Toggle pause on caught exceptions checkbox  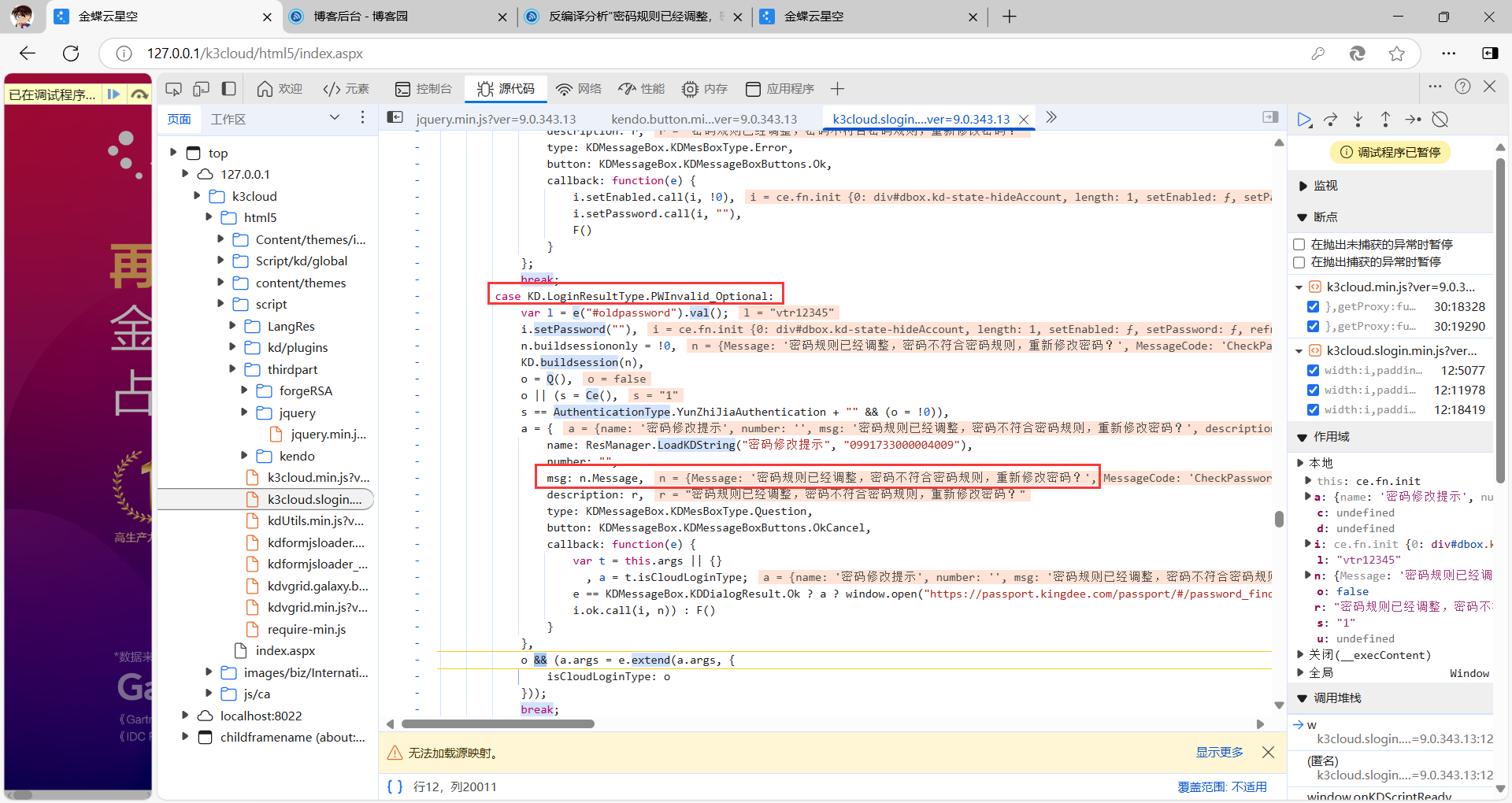click(x=1299, y=262)
